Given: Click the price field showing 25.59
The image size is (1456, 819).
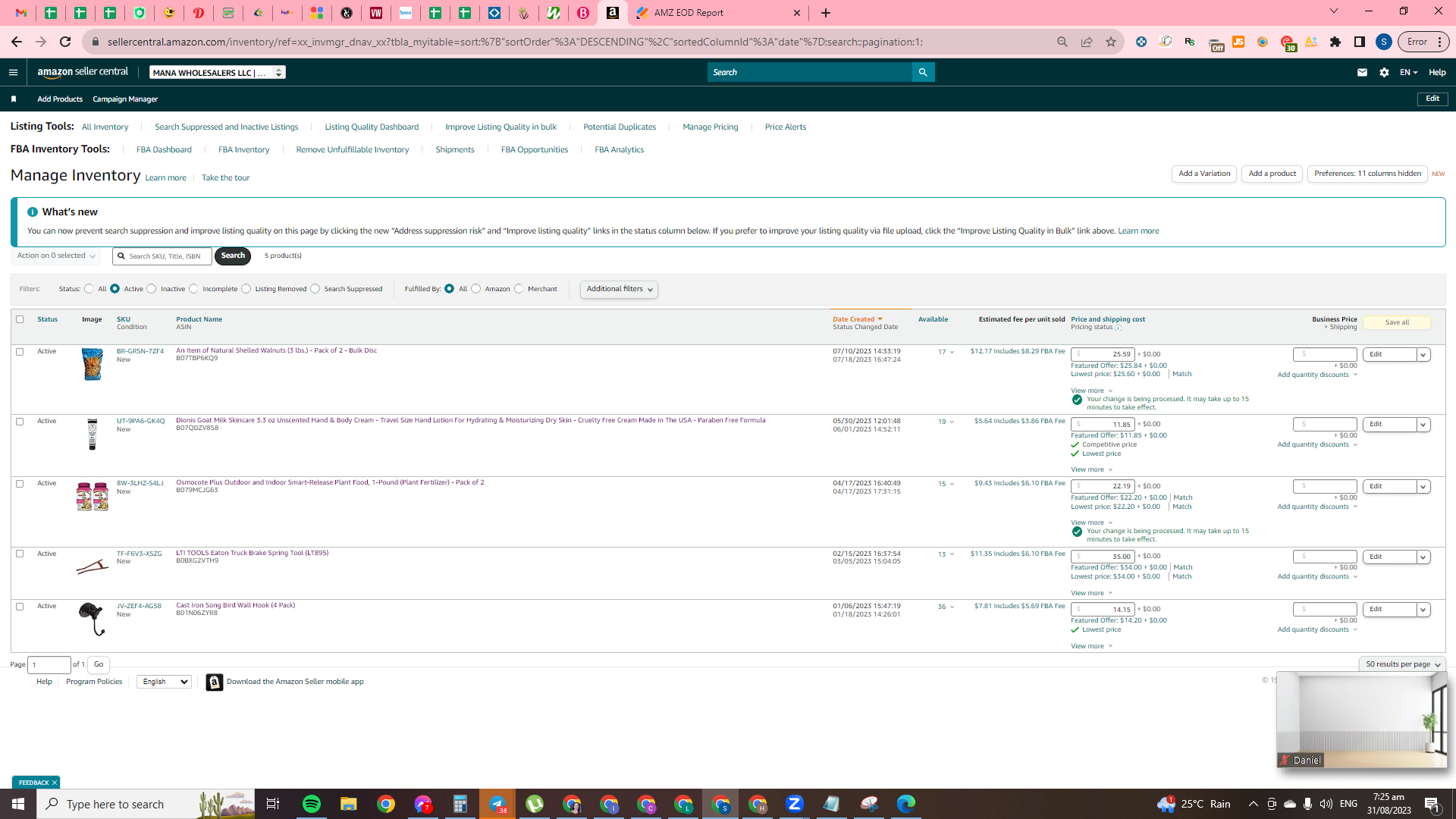Looking at the screenshot, I should 1103,354.
